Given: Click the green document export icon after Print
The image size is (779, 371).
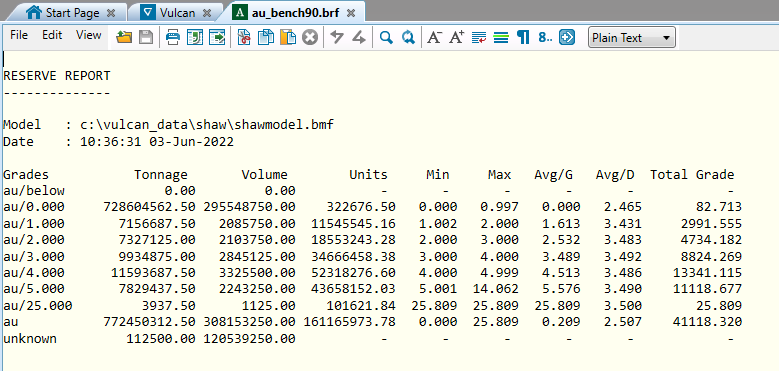Looking at the screenshot, I should pyautogui.click(x=194, y=37).
